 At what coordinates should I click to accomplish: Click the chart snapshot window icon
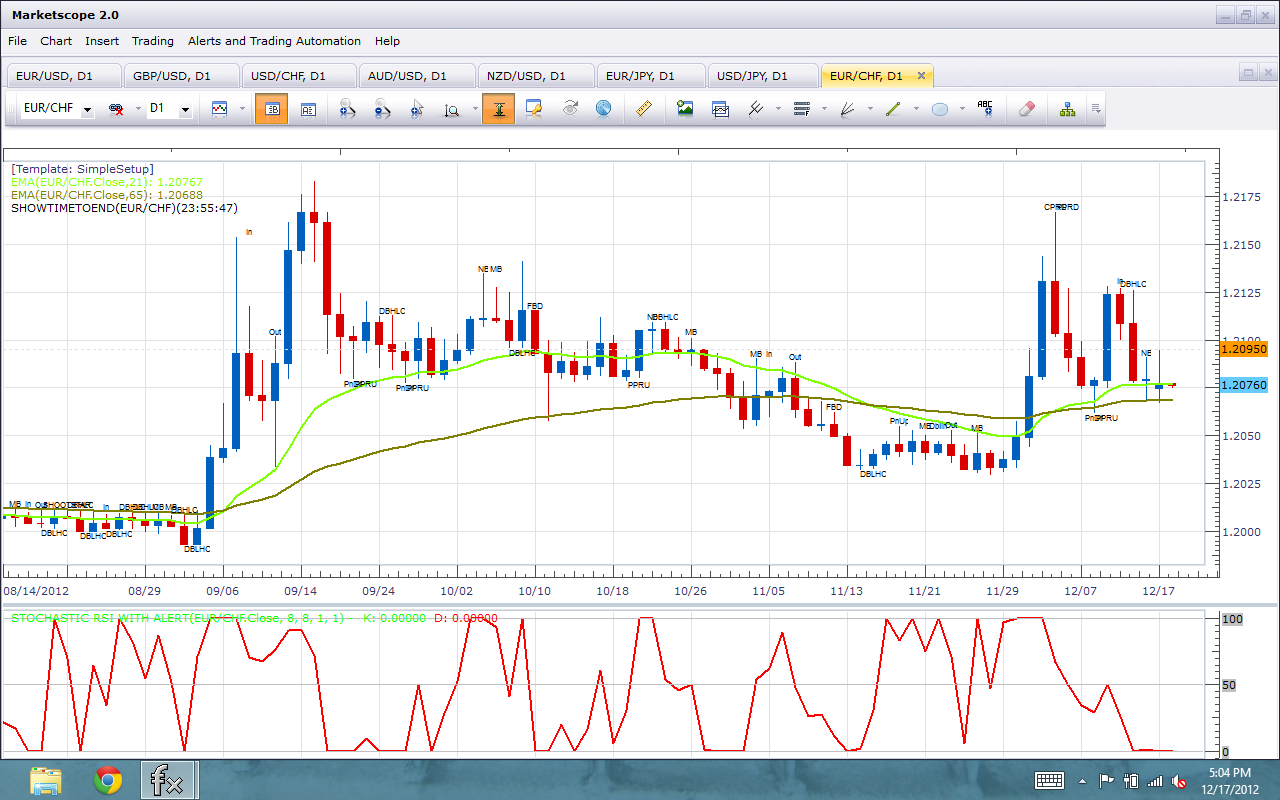(x=720, y=109)
